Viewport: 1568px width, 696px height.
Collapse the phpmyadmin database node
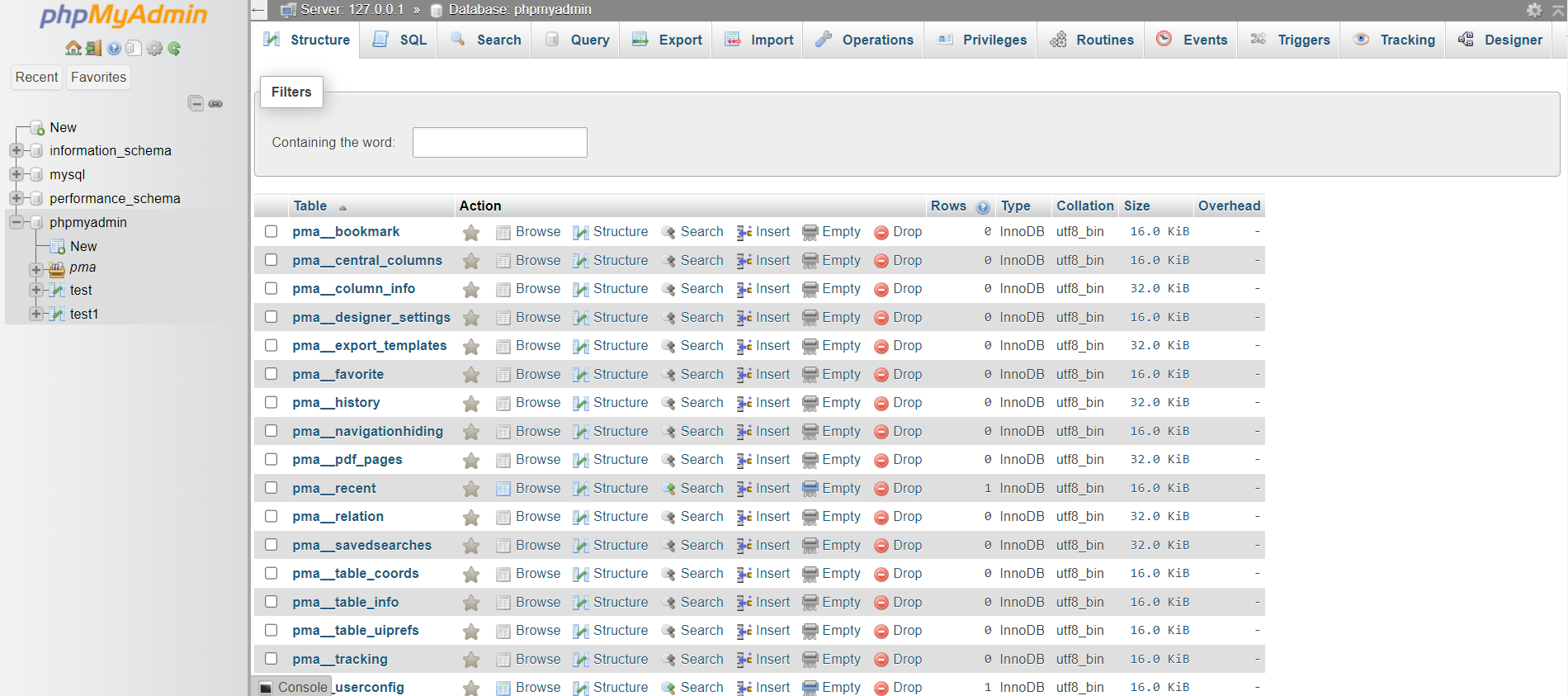17,222
